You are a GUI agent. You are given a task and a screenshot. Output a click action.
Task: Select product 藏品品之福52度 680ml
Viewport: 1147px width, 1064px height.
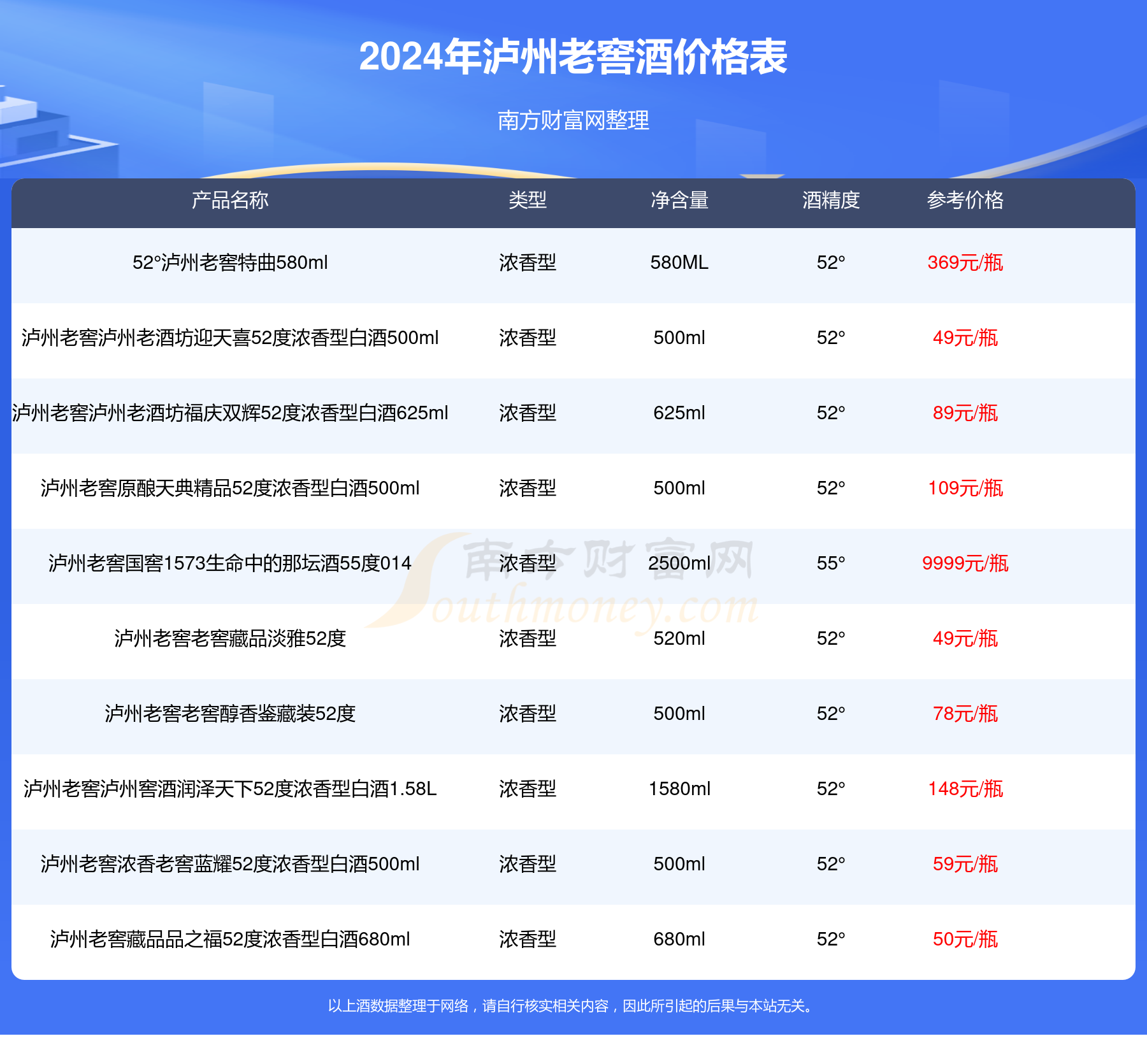click(x=230, y=939)
